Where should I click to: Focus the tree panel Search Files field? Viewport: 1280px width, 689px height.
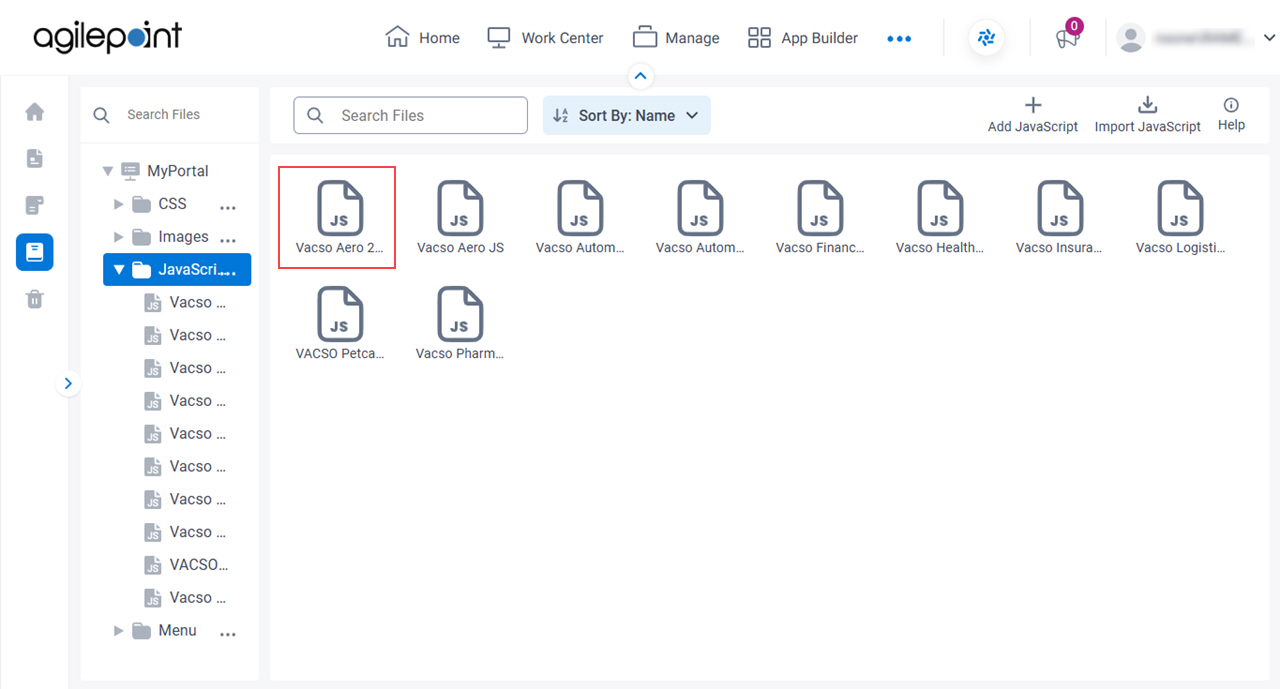pos(169,115)
